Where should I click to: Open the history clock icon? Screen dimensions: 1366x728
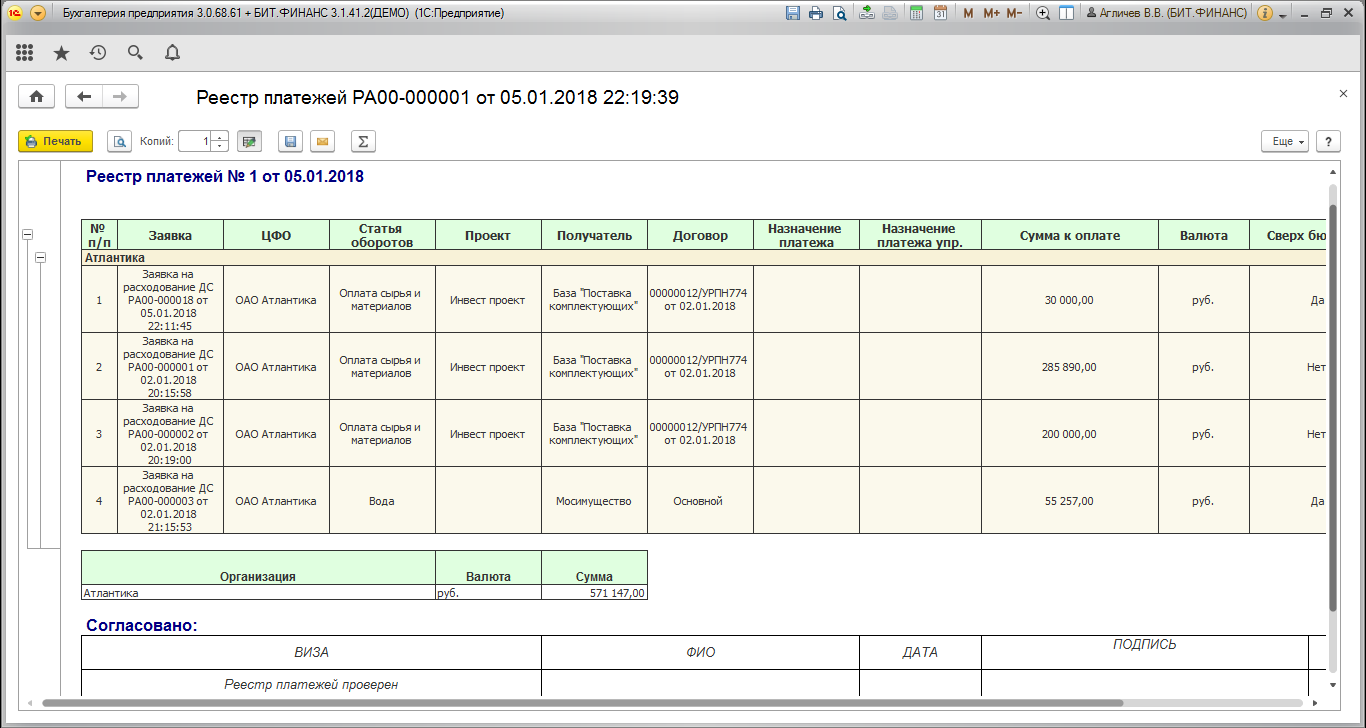(x=98, y=53)
